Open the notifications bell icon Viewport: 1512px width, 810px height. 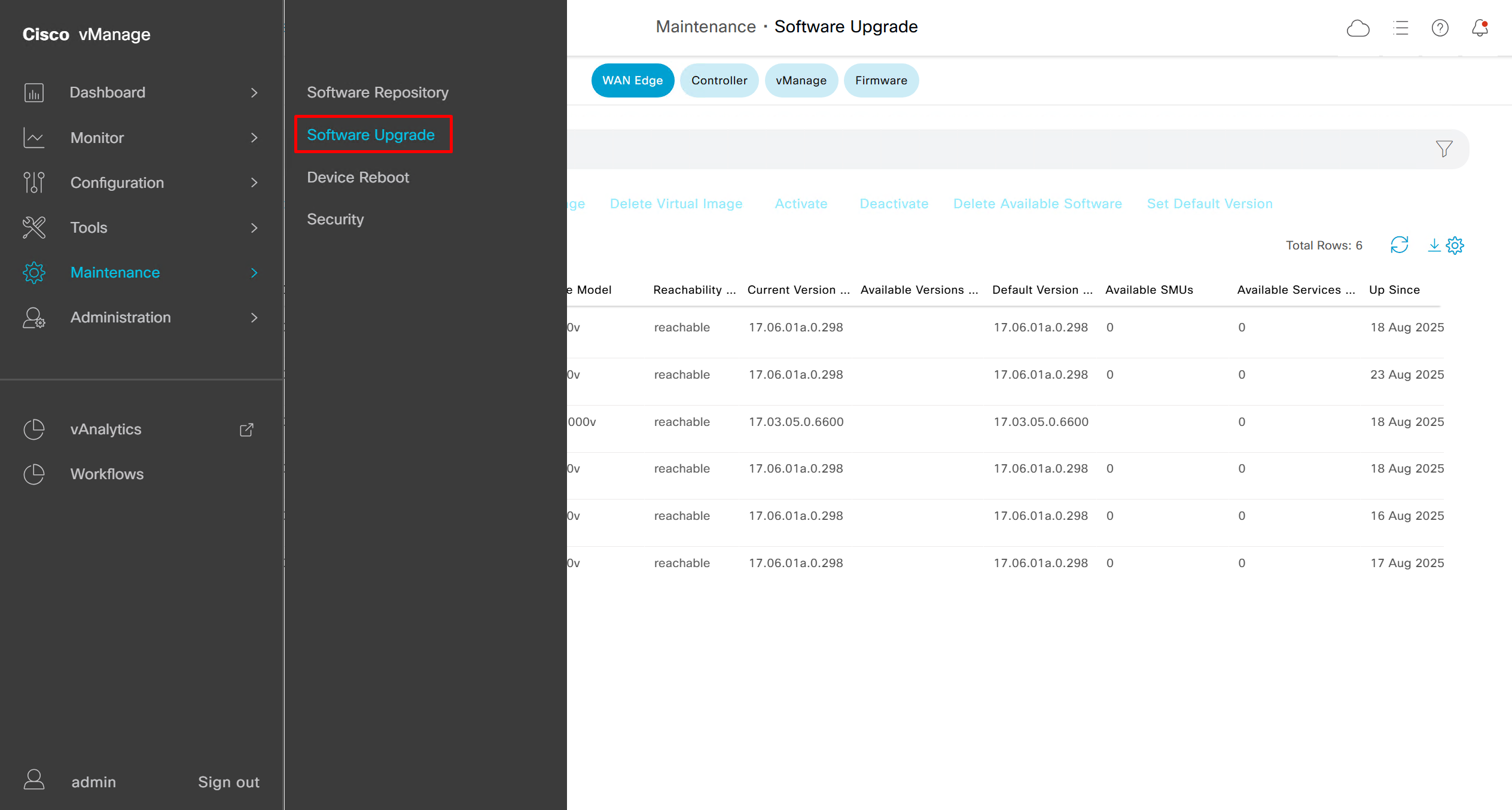pyautogui.click(x=1480, y=28)
